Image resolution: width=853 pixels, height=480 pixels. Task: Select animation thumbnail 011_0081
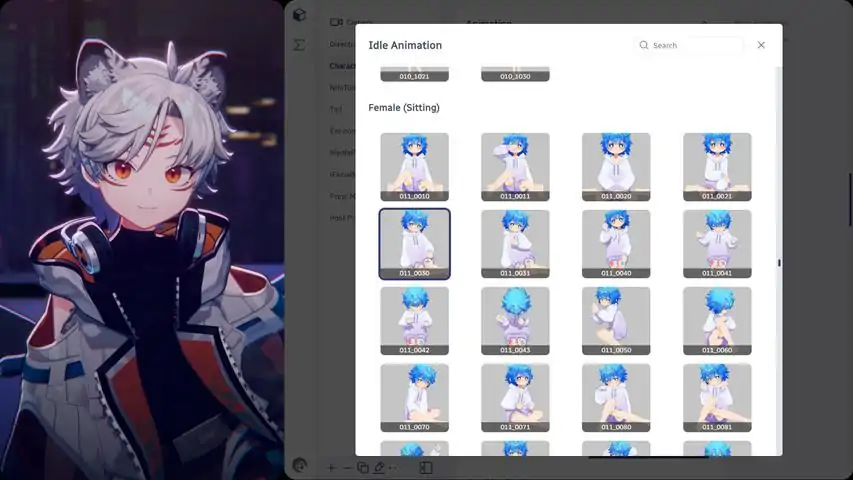717,398
